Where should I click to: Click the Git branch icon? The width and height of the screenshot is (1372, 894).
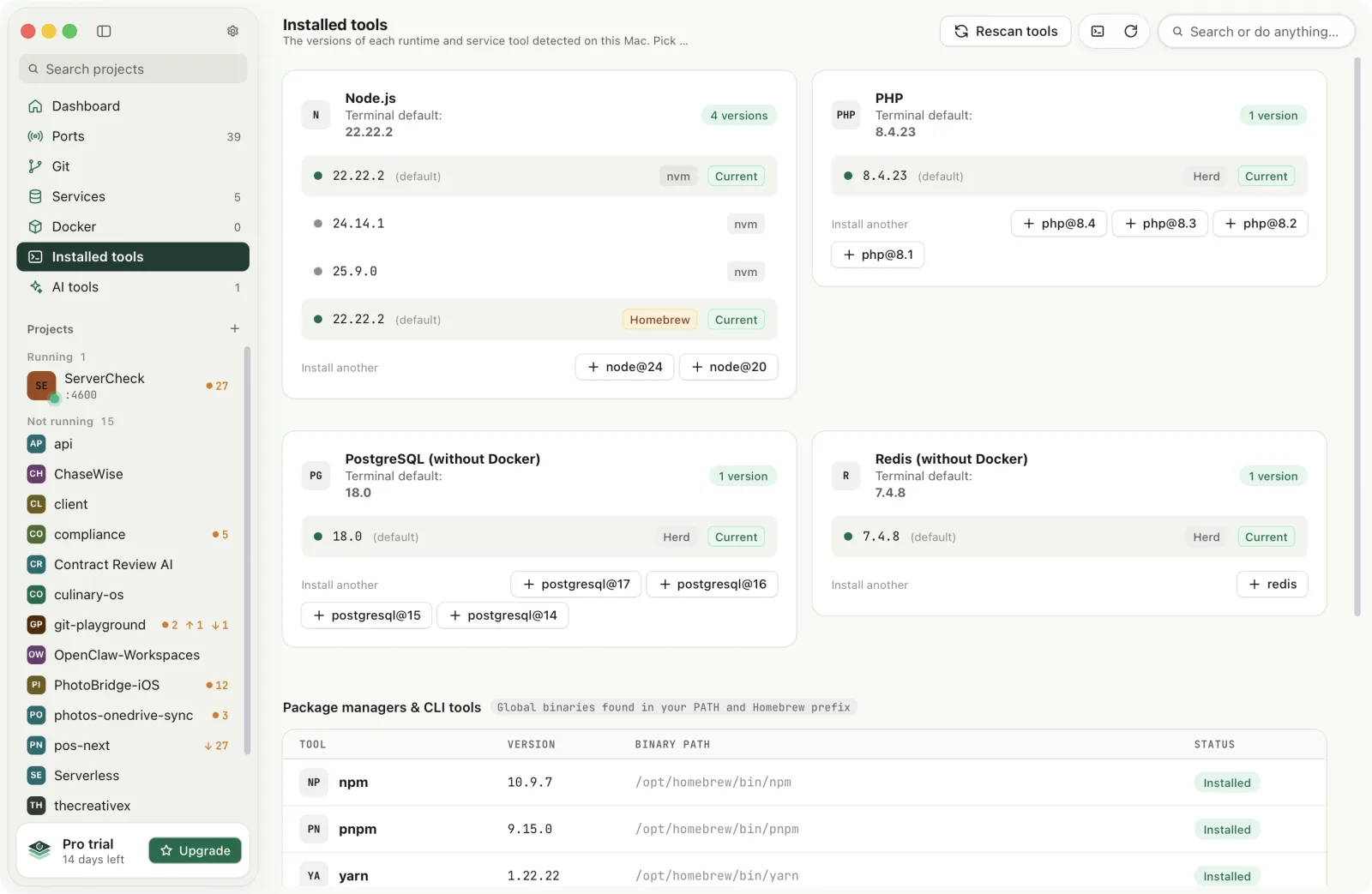pyautogui.click(x=35, y=166)
